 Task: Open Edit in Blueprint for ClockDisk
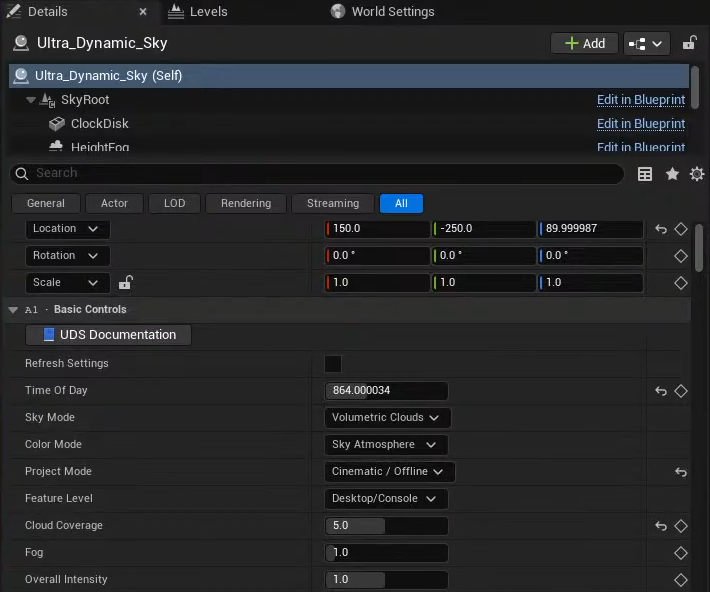click(x=641, y=124)
